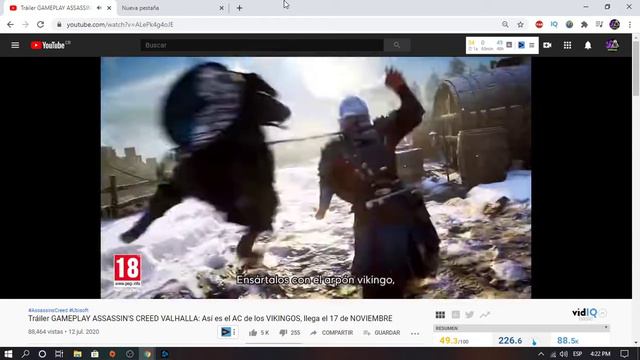Click the vidIQ play icon beside the like button
The image size is (640, 360).
(x=226, y=332)
